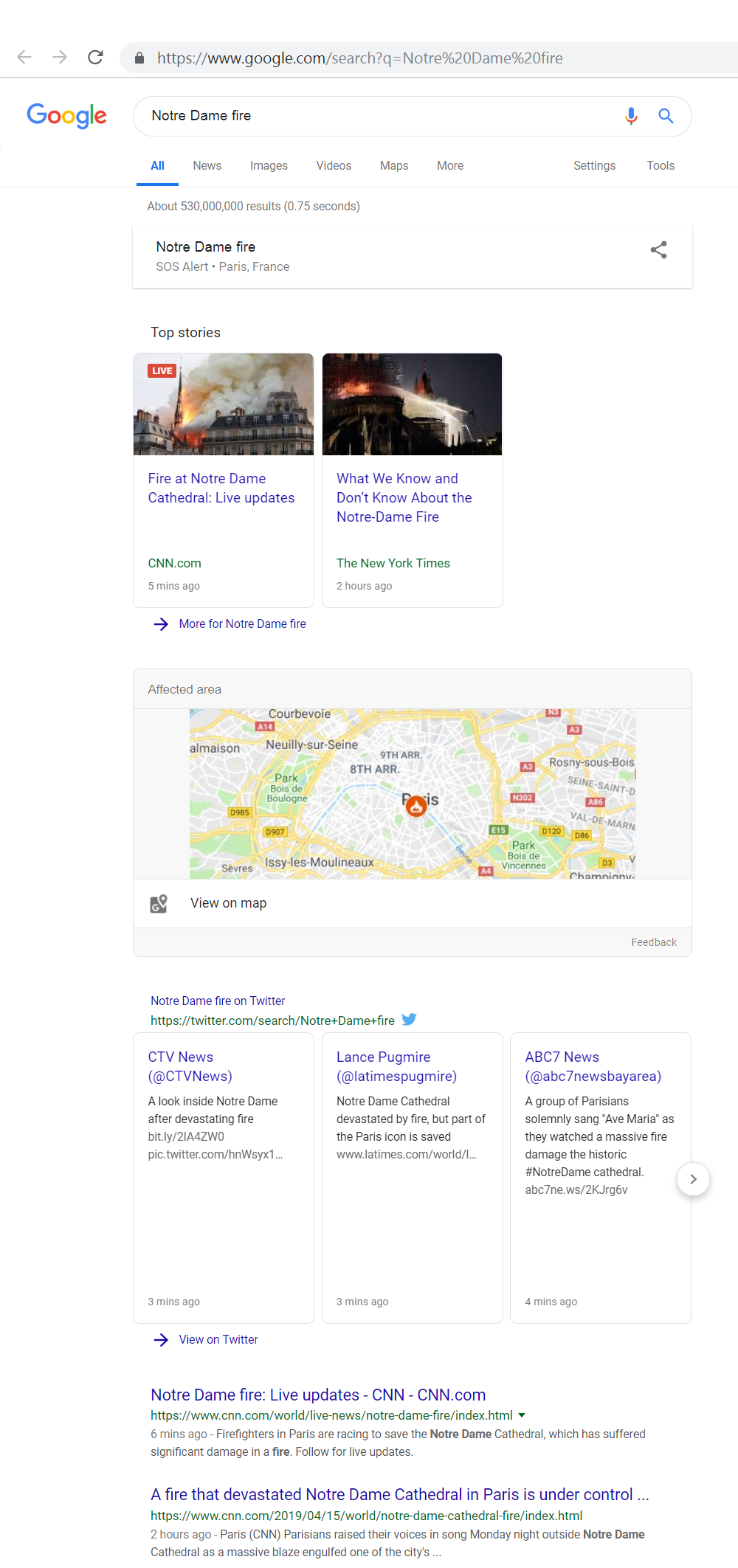
Task: Click the CNN.com source label
Action: [174, 564]
